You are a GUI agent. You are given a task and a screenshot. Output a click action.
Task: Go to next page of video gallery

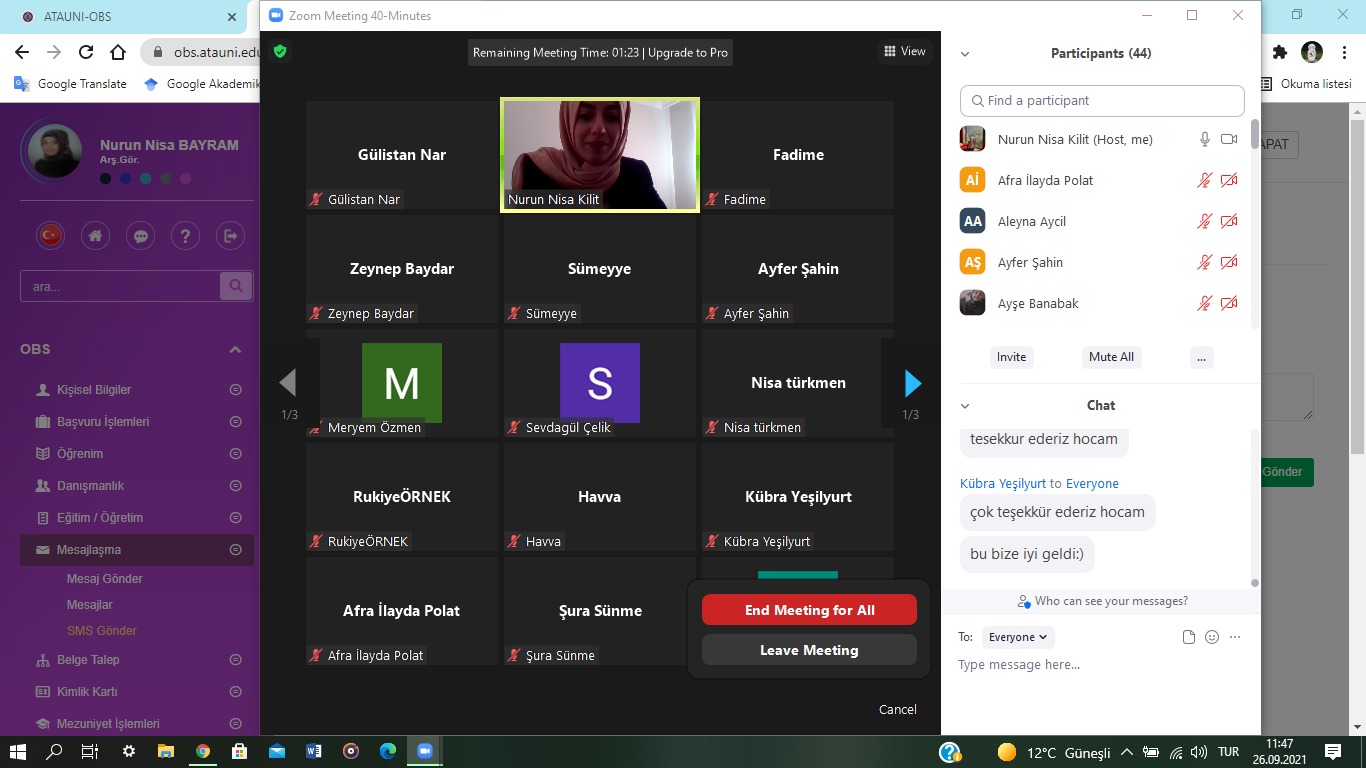[912, 383]
